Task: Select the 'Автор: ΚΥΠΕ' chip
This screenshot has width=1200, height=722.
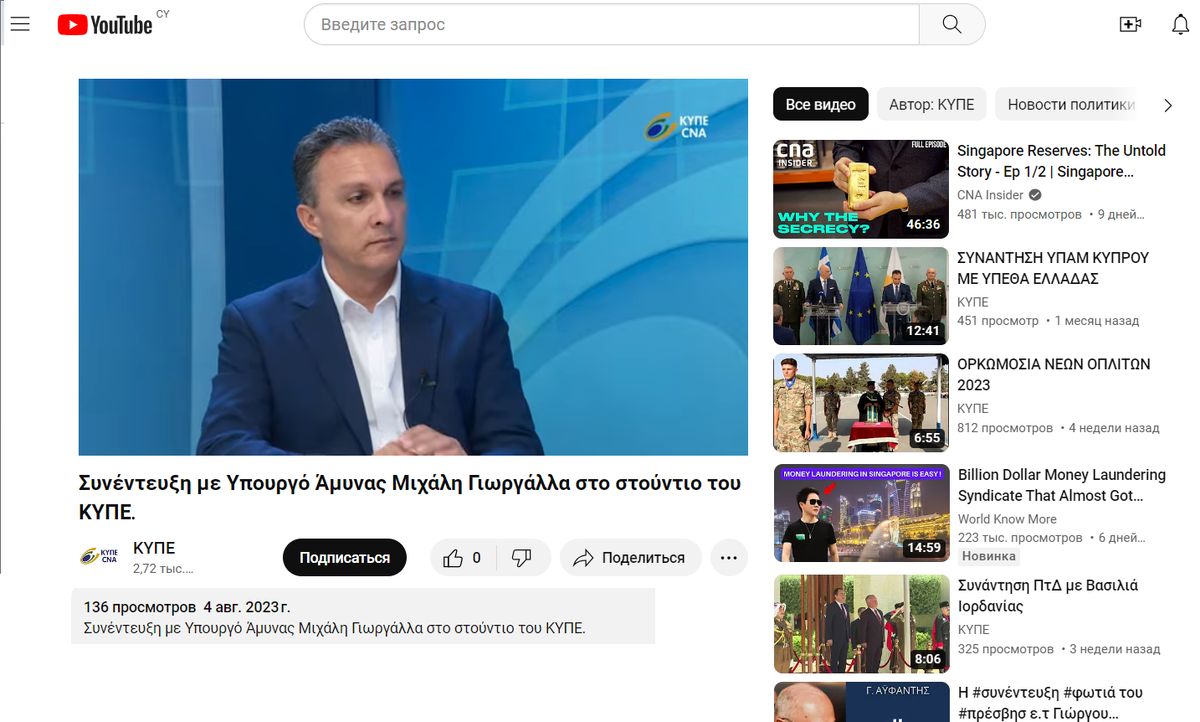Action: [x=932, y=104]
